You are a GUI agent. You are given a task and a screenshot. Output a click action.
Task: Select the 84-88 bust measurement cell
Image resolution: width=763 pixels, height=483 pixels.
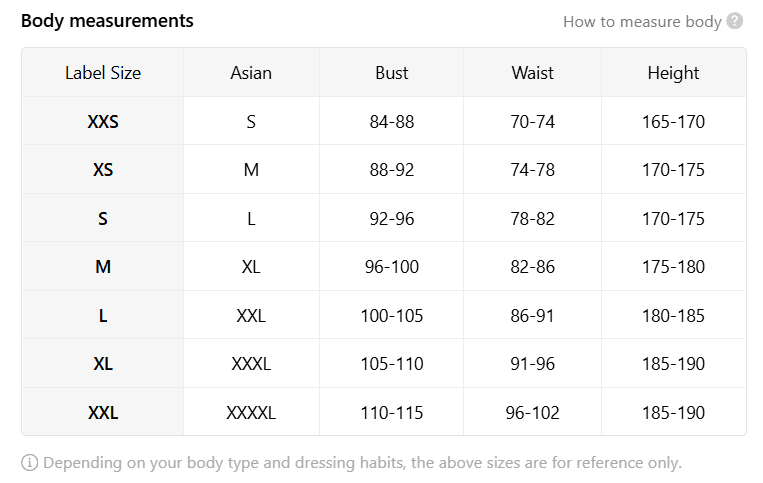click(x=392, y=122)
